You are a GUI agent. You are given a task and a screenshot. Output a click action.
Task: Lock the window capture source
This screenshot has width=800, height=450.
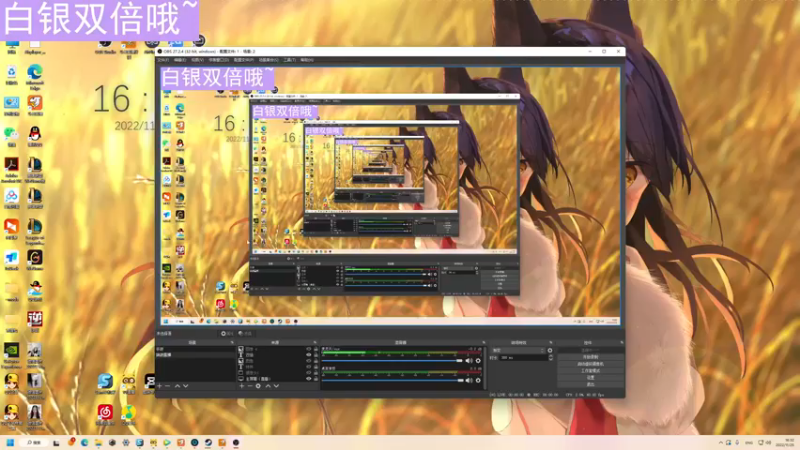[316, 373]
